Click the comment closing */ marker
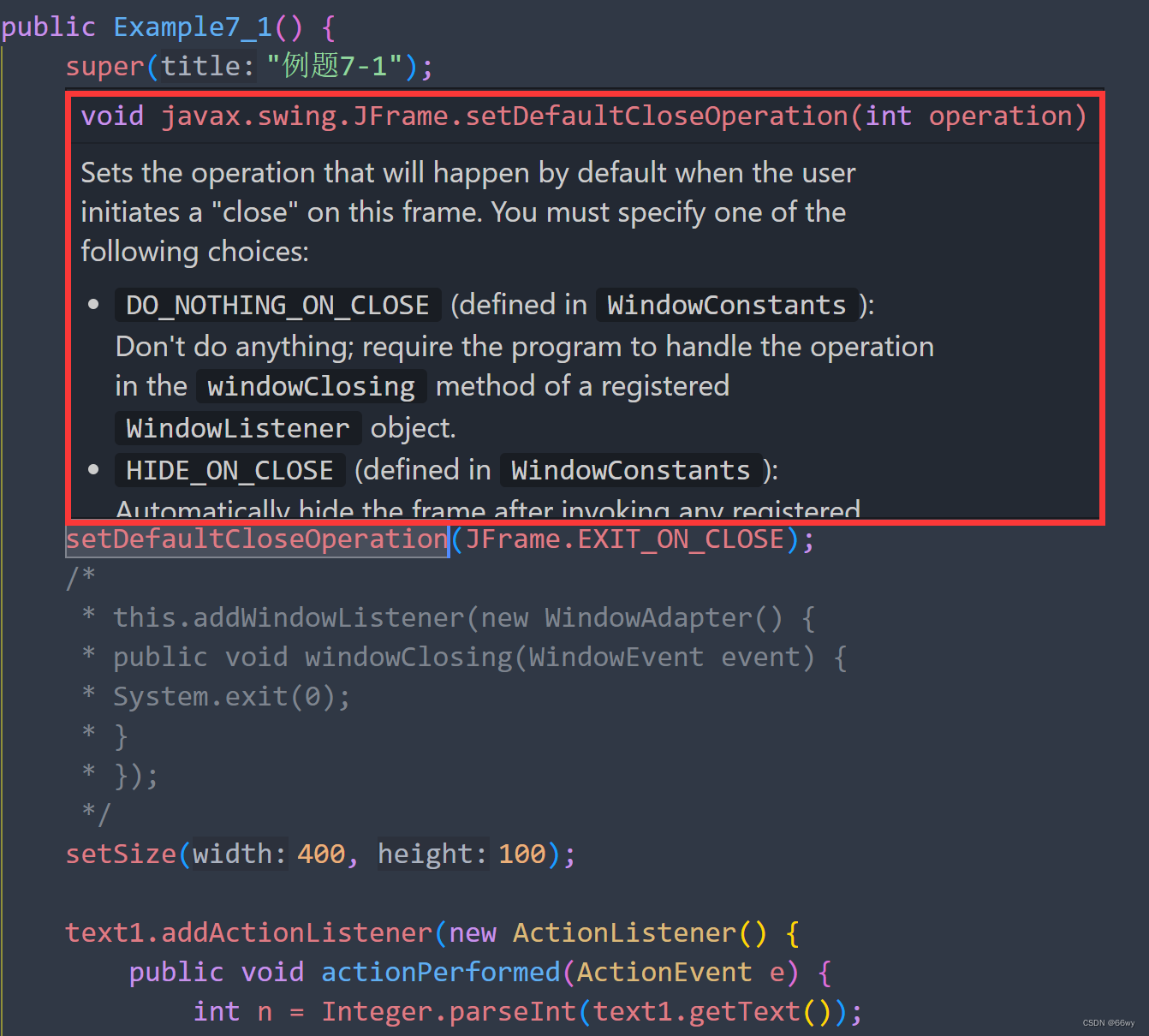Screen dimensions: 1149x1036 coord(96,814)
